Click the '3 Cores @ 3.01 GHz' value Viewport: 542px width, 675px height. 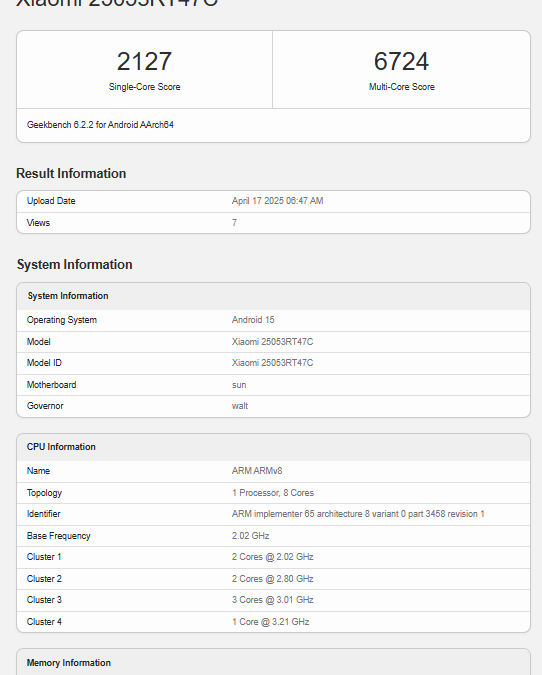(x=273, y=600)
